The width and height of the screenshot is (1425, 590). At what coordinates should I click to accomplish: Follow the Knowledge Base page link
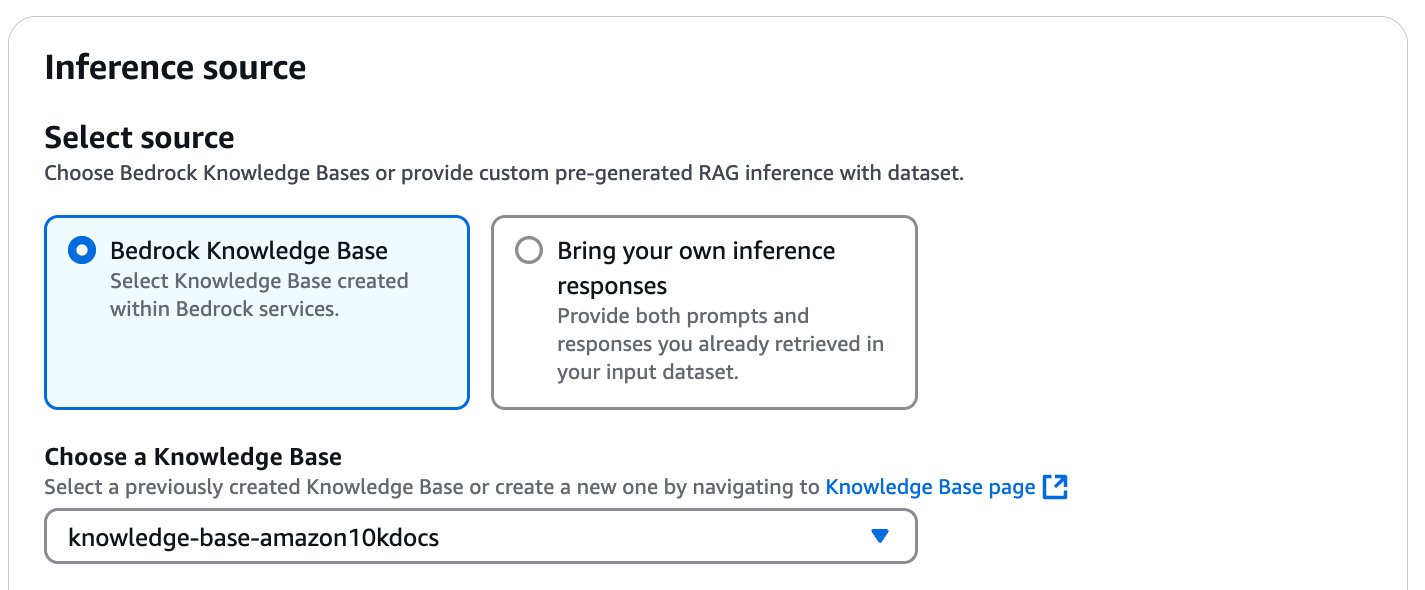[x=930, y=487]
